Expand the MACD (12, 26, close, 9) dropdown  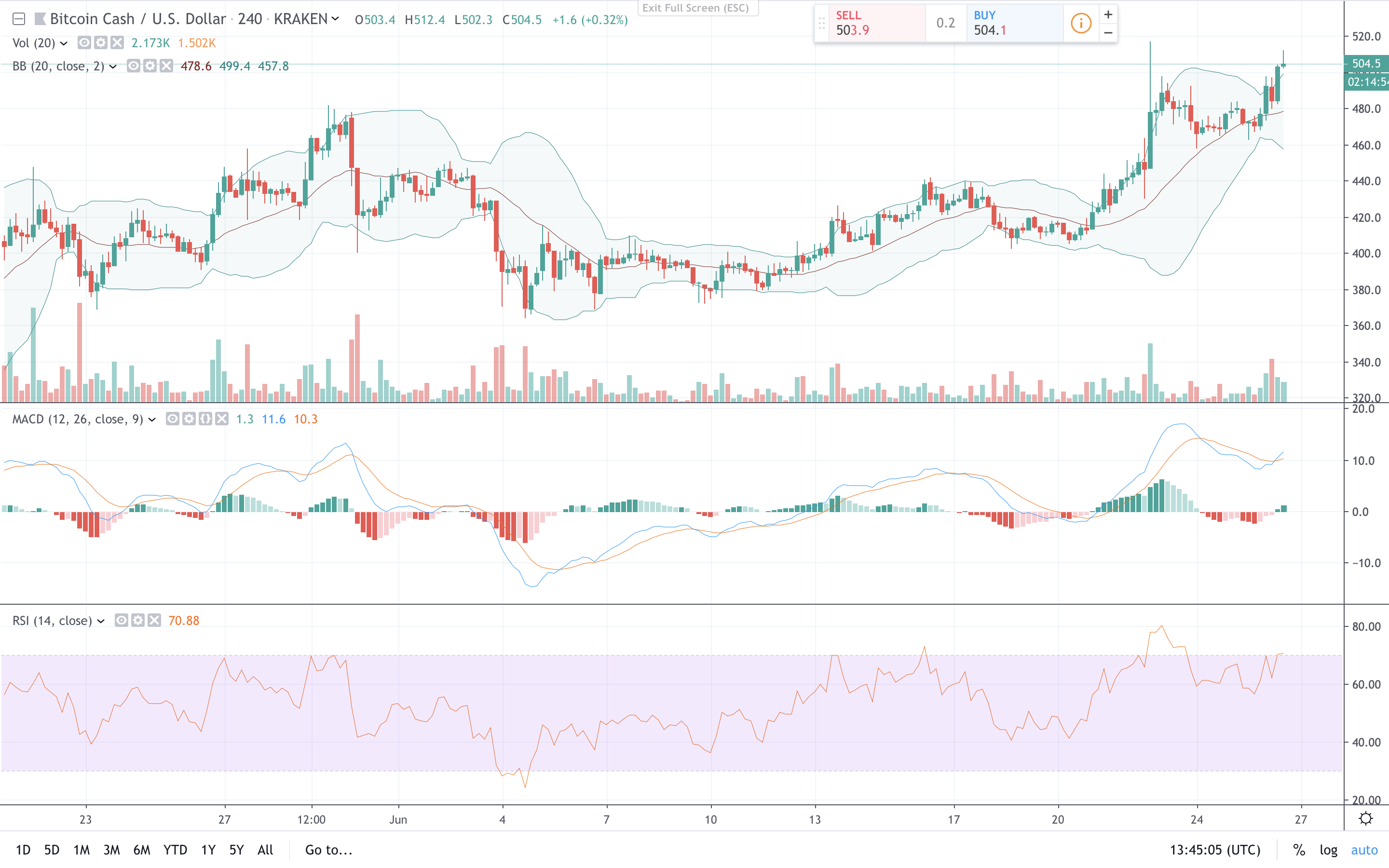pos(152,420)
